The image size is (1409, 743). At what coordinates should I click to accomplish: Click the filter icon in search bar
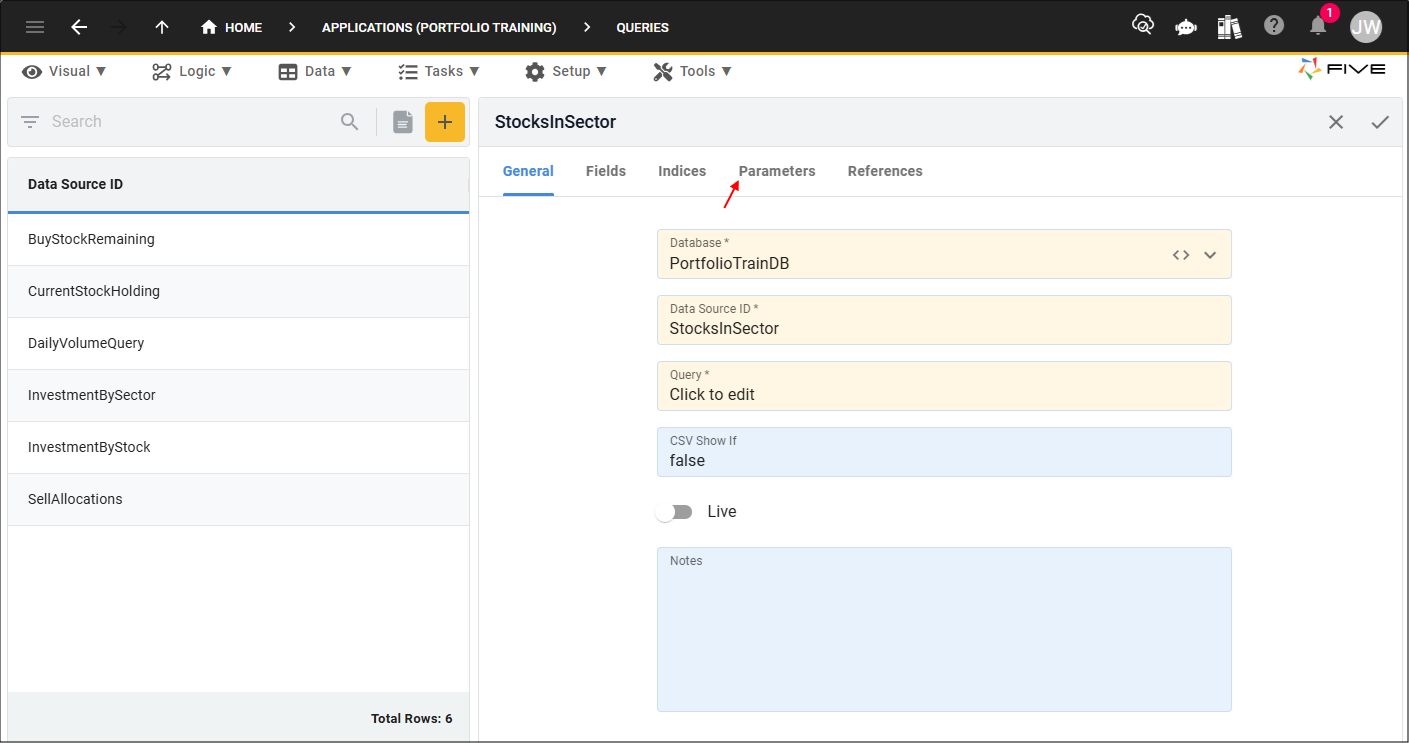click(x=30, y=122)
